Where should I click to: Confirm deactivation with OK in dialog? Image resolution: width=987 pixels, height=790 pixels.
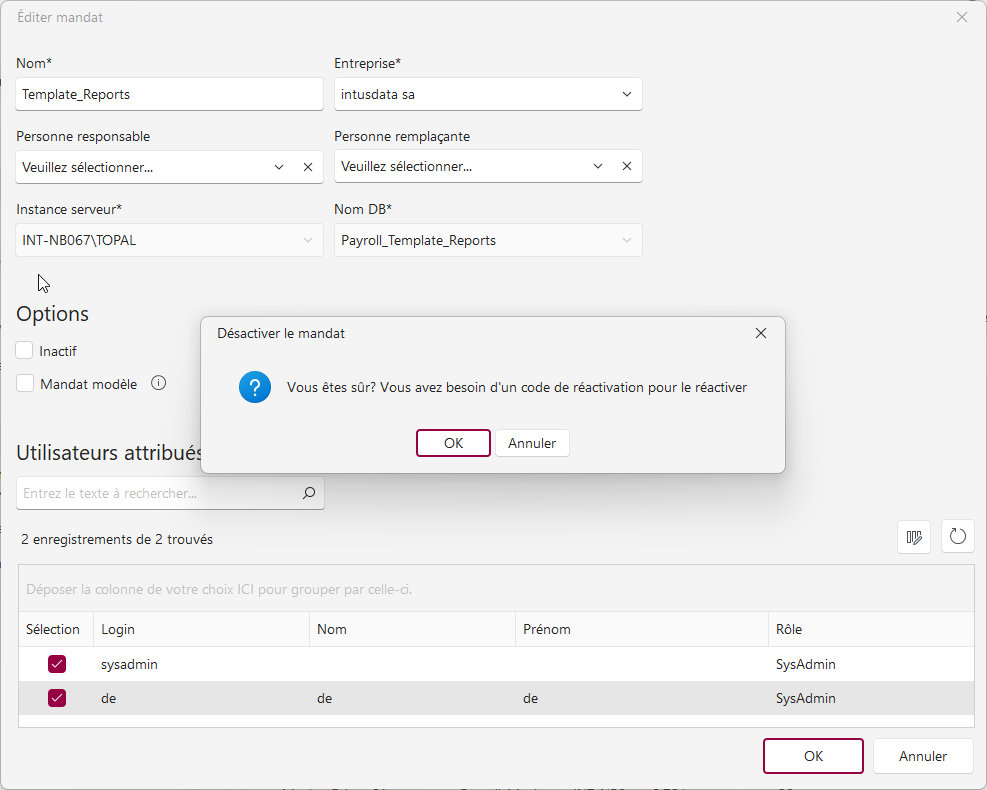[453, 443]
